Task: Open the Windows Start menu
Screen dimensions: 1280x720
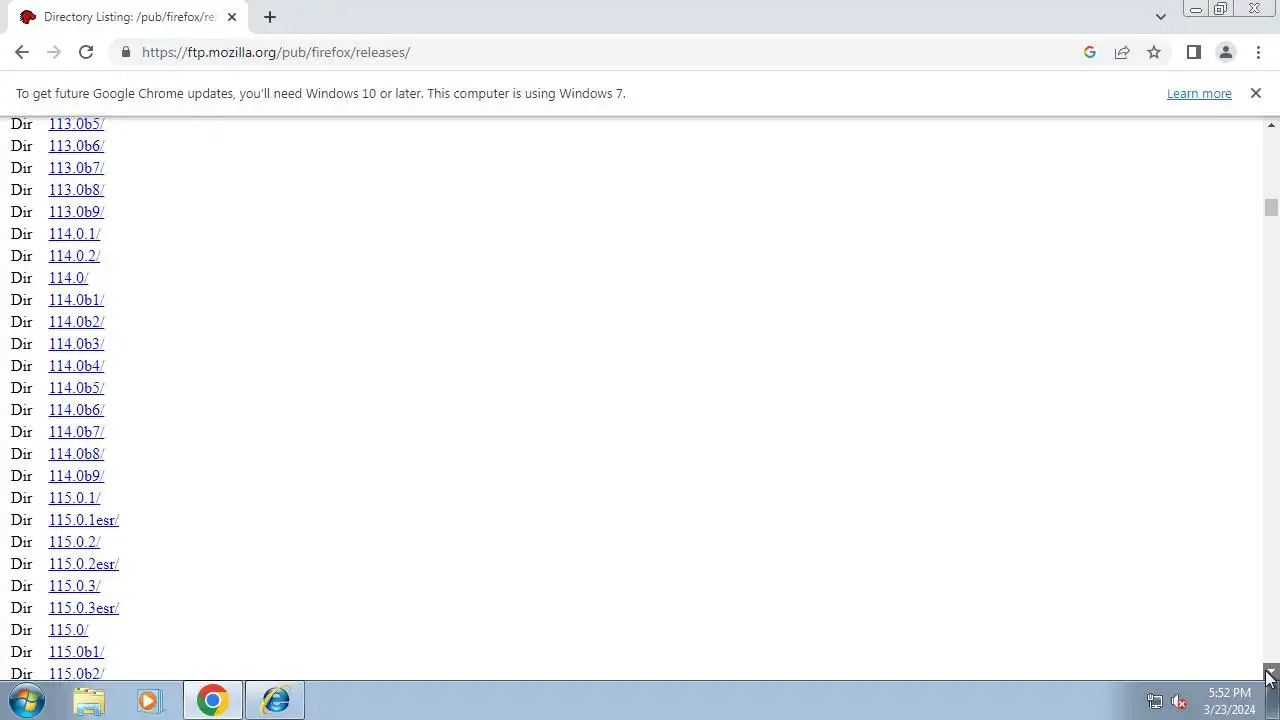Action: click(27, 701)
